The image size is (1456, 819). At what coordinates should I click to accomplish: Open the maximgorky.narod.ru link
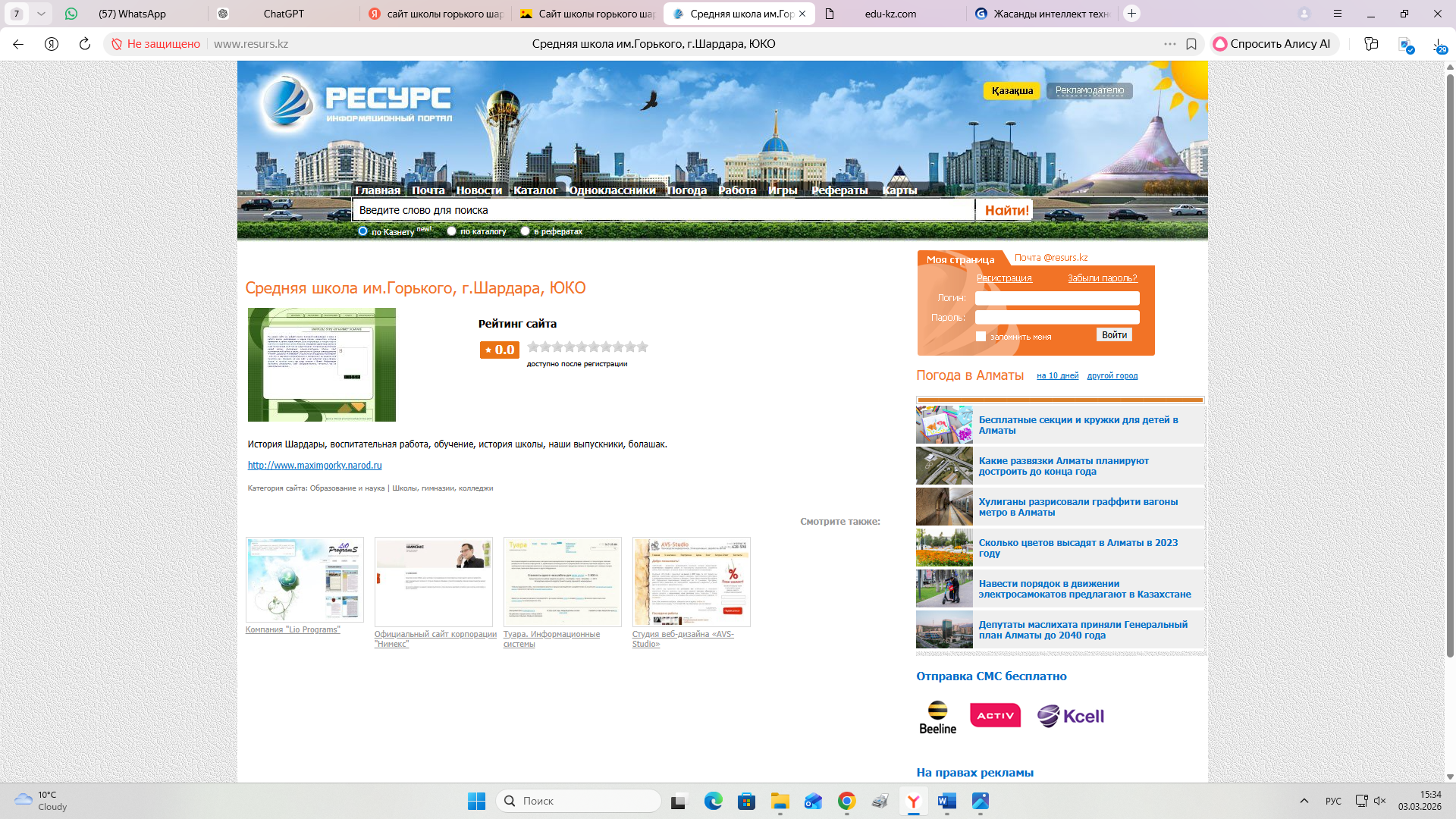[x=315, y=466]
